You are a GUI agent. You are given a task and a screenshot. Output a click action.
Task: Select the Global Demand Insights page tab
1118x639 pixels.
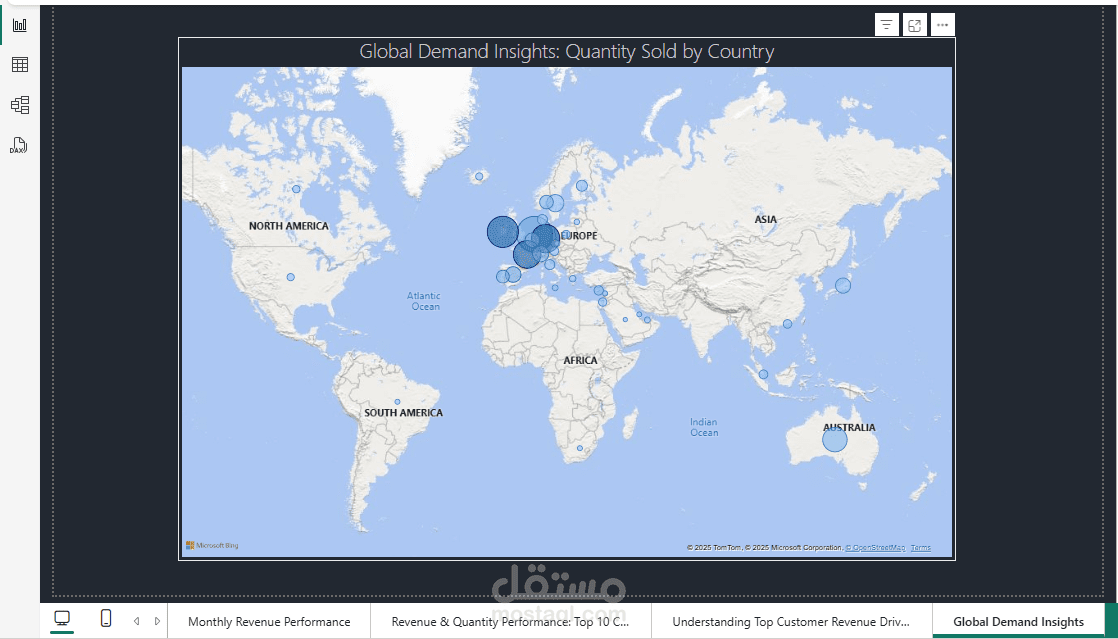tap(1018, 622)
